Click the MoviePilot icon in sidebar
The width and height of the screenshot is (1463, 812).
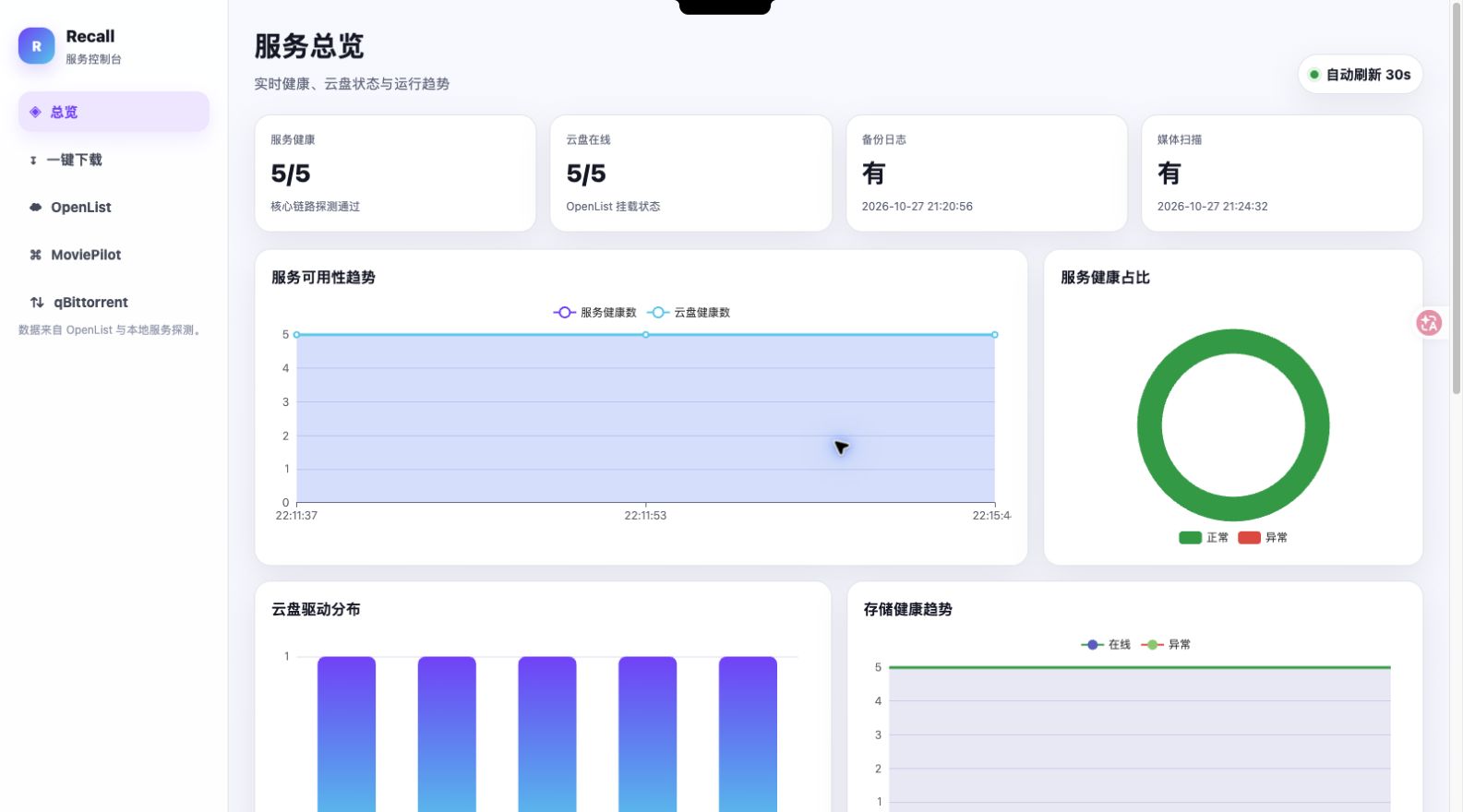pyautogui.click(x=35, y=255)
